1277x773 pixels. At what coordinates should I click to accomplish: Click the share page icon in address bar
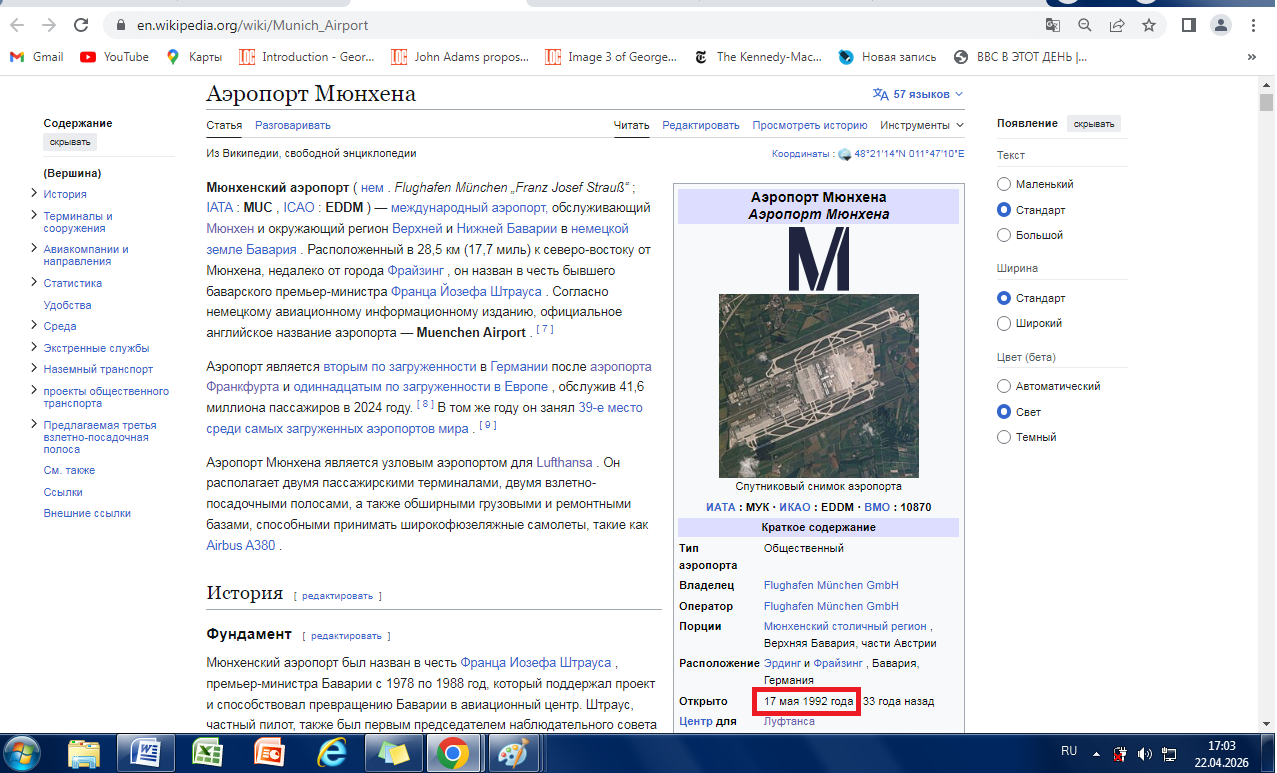click(1117, 25)
